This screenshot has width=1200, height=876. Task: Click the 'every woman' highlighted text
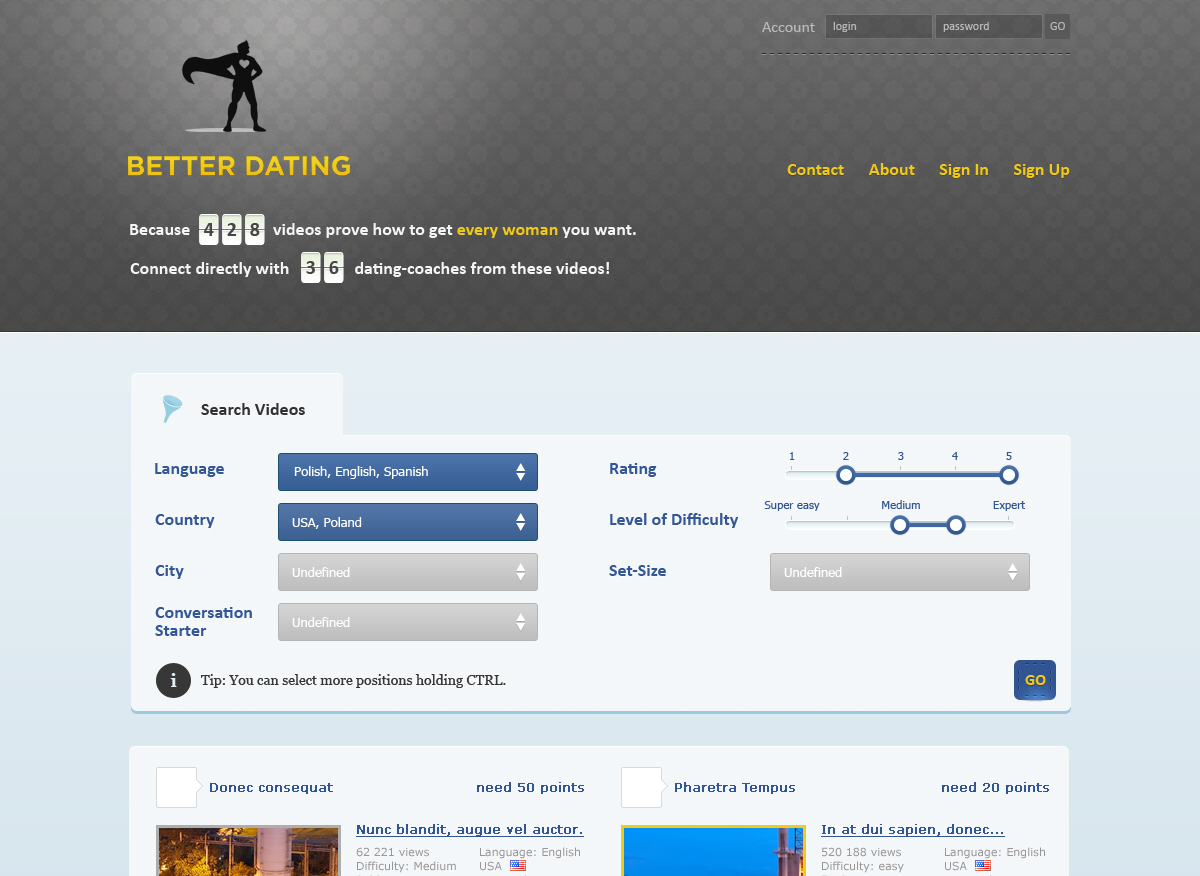tap(507, 230)
